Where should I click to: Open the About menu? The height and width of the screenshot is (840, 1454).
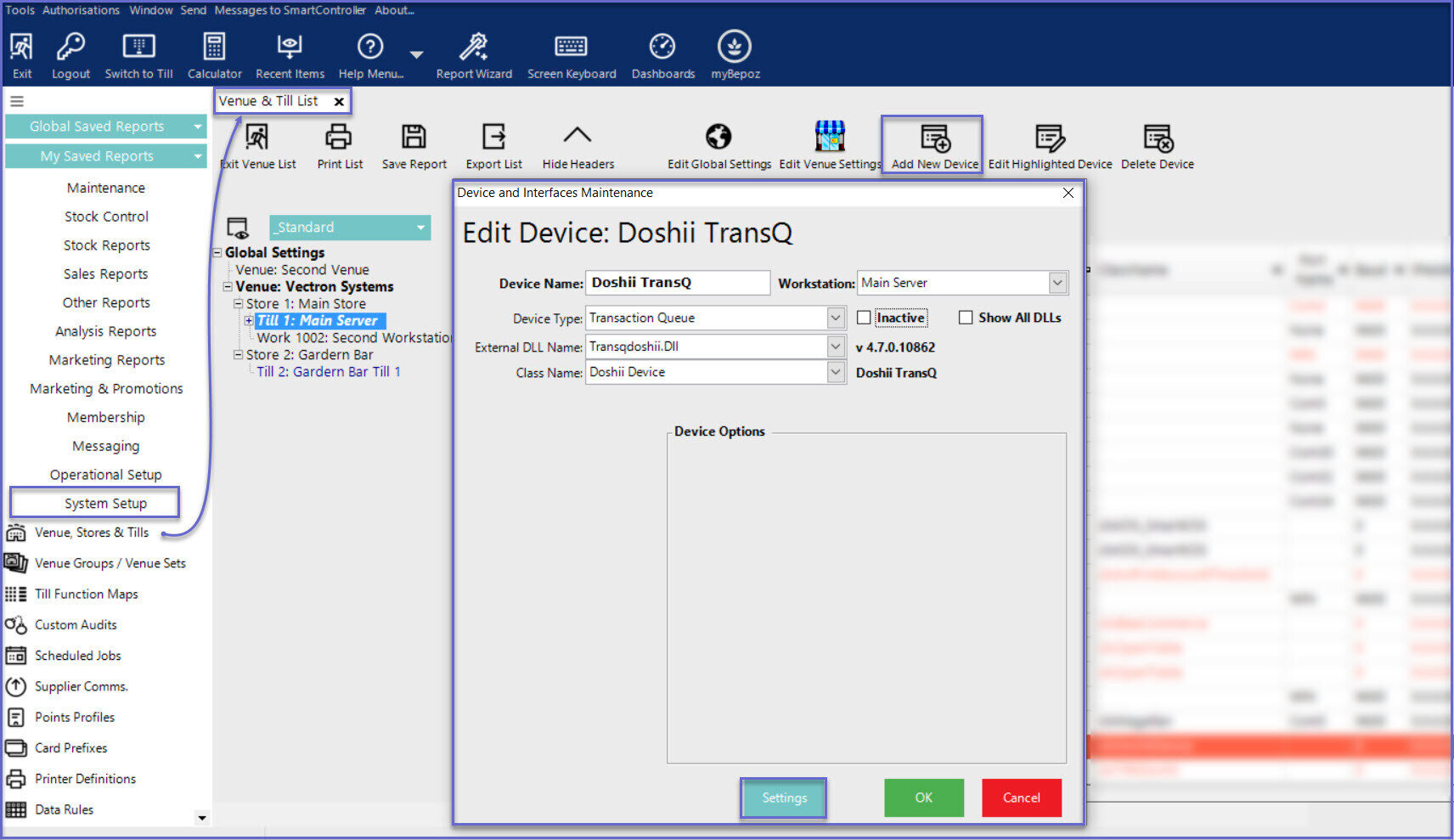[x=394, y=10]
